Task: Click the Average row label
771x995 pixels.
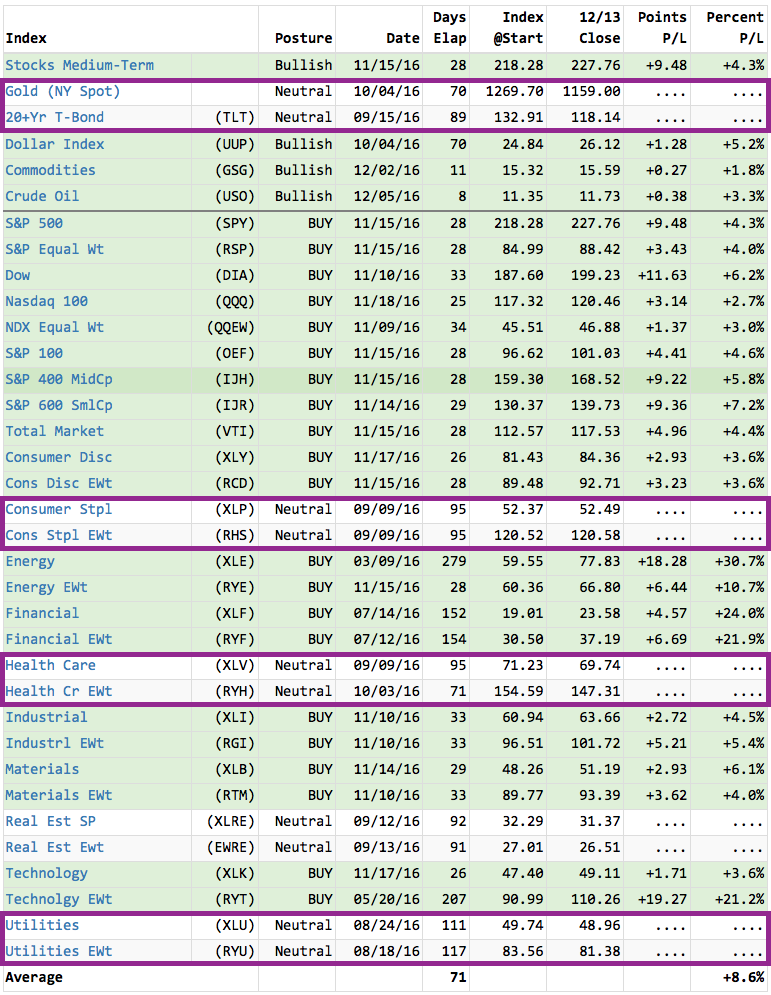Action: click(34, 977)
